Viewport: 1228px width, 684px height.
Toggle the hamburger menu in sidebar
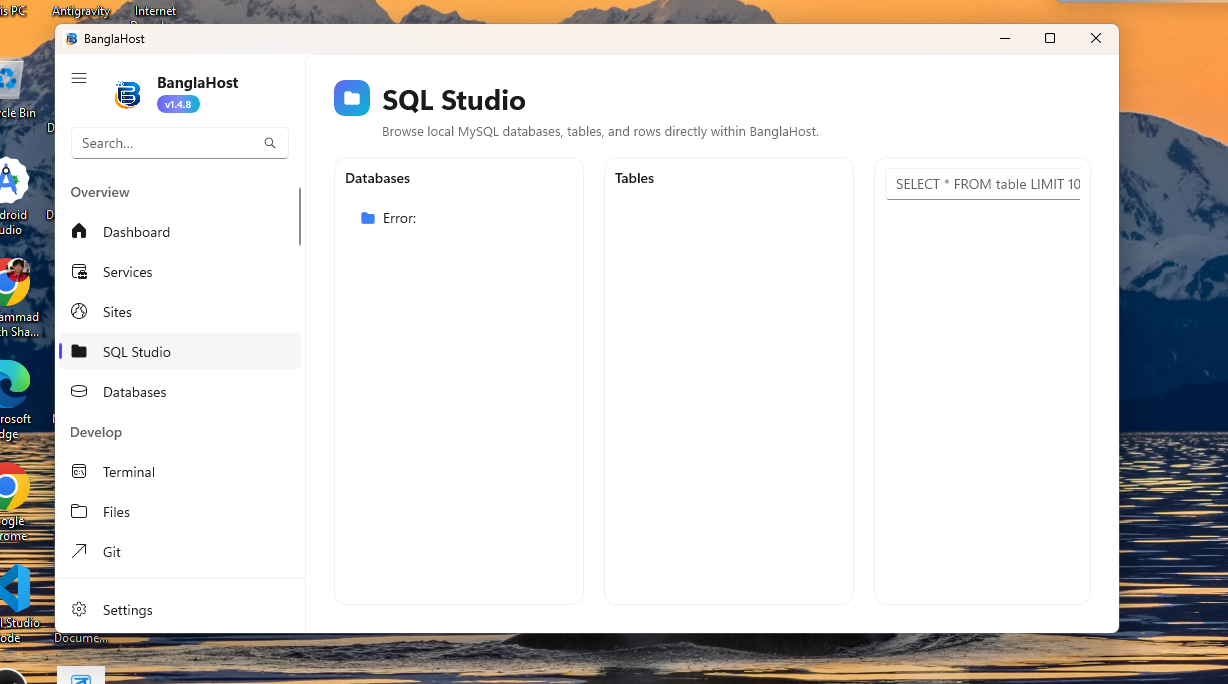coord(79,78)
